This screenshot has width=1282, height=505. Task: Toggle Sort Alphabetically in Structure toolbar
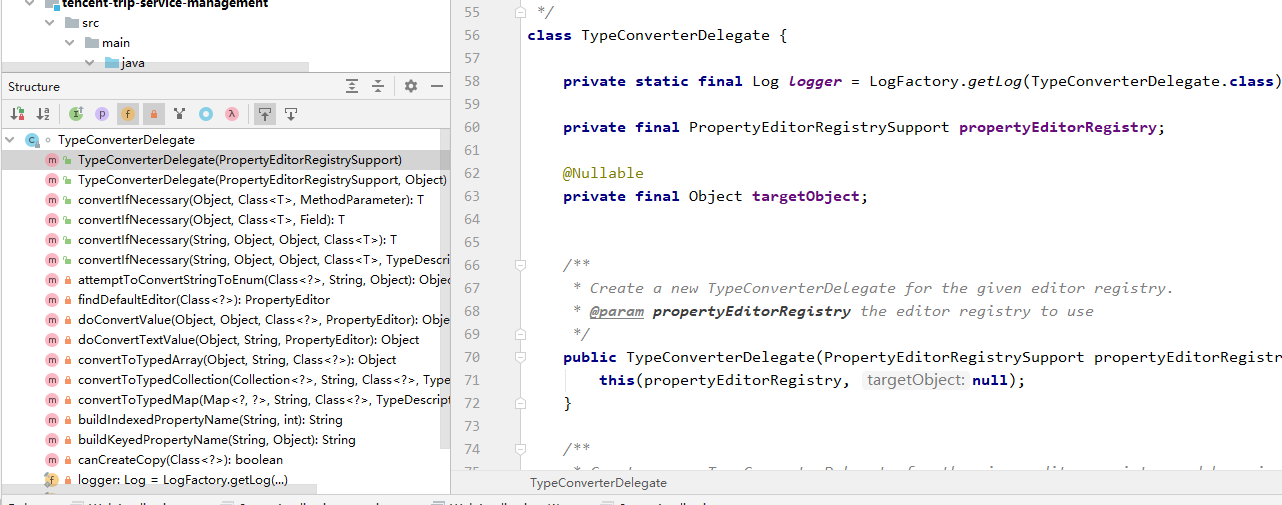pos(43,114)
